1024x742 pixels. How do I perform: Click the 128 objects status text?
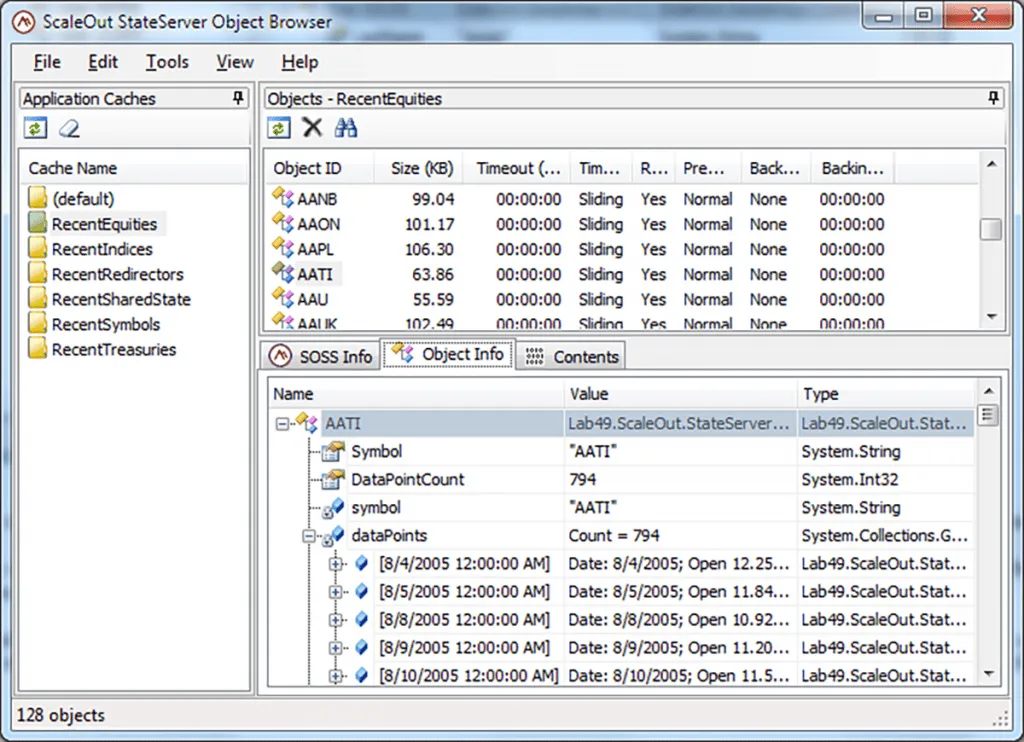pos(60,715)
